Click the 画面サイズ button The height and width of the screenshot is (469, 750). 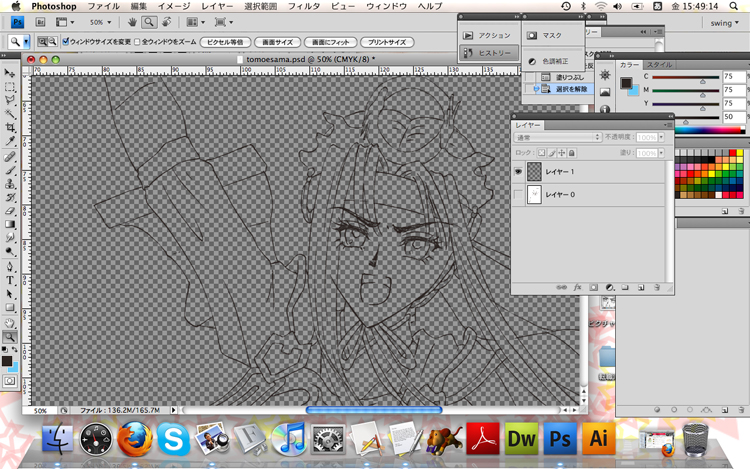[277, 42]
